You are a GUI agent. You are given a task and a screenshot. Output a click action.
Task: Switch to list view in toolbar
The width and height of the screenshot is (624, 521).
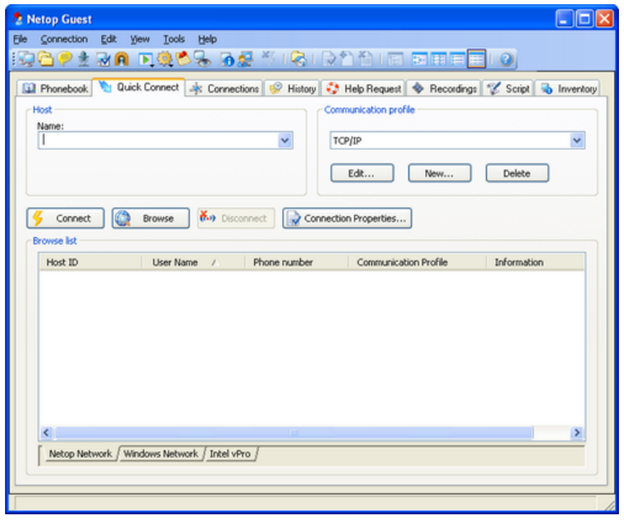coord(457,59)
